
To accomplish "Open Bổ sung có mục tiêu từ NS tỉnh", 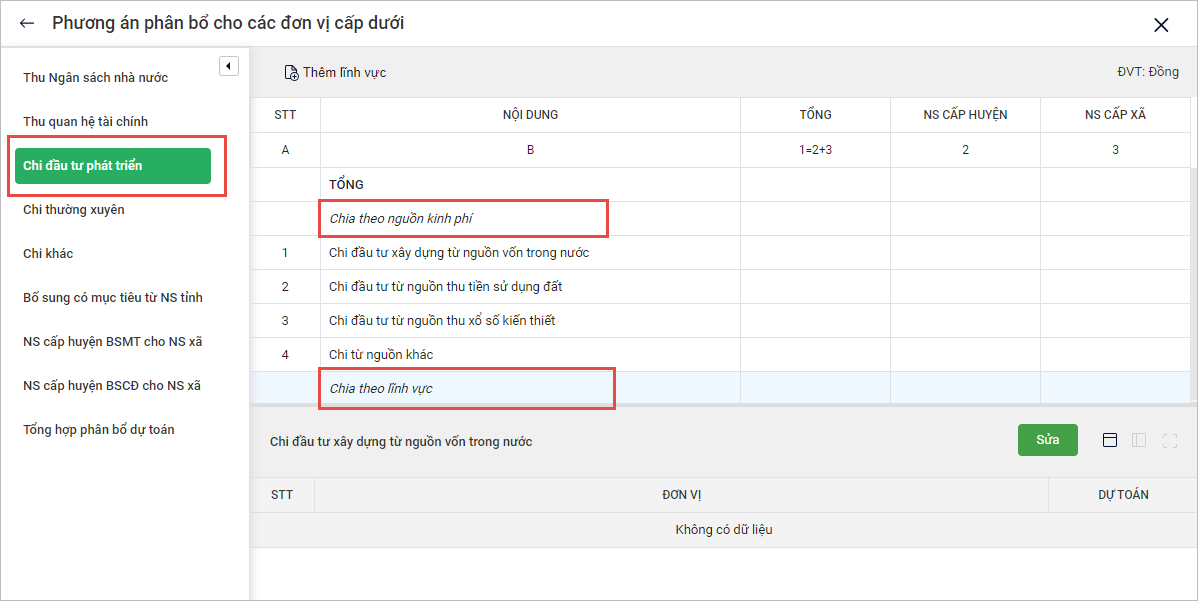I will (113, 298).
